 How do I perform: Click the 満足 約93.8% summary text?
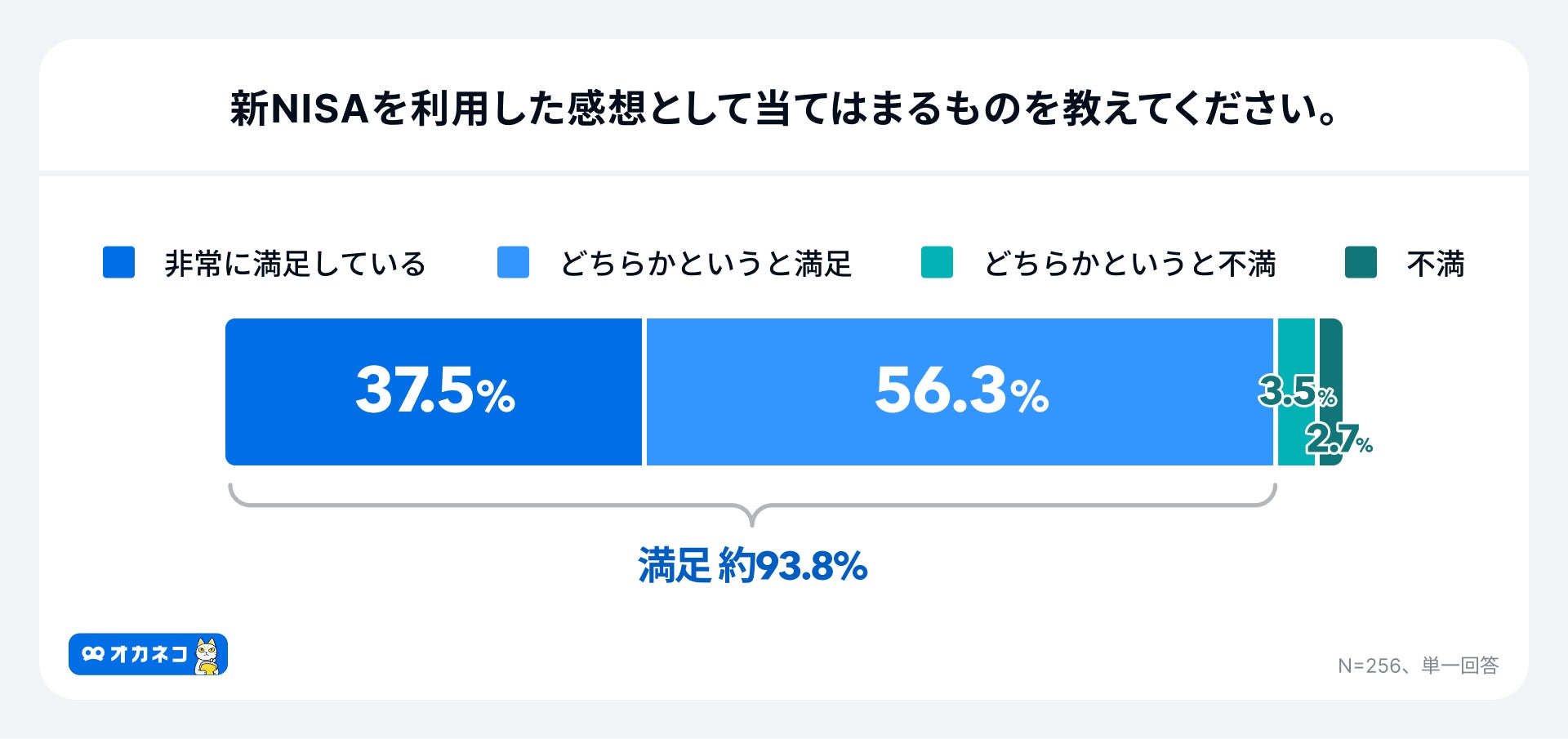(x=752, y=565)
